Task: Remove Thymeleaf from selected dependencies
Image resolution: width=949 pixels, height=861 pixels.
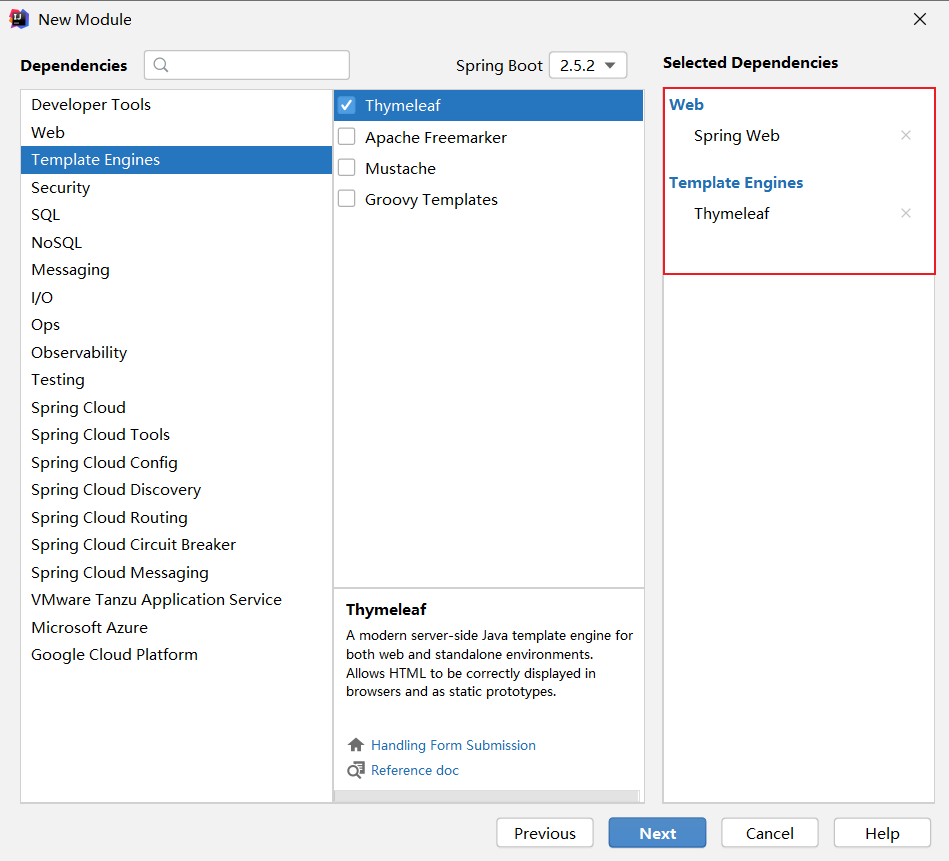Action: 906,213
